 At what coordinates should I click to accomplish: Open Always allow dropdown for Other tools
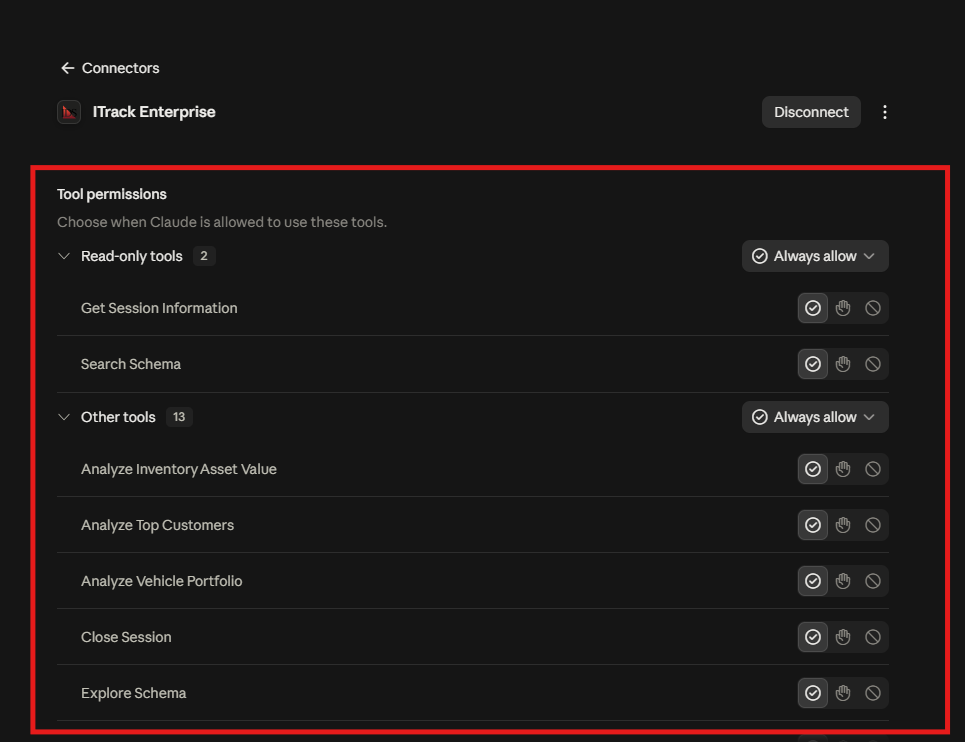coord(815,417)
